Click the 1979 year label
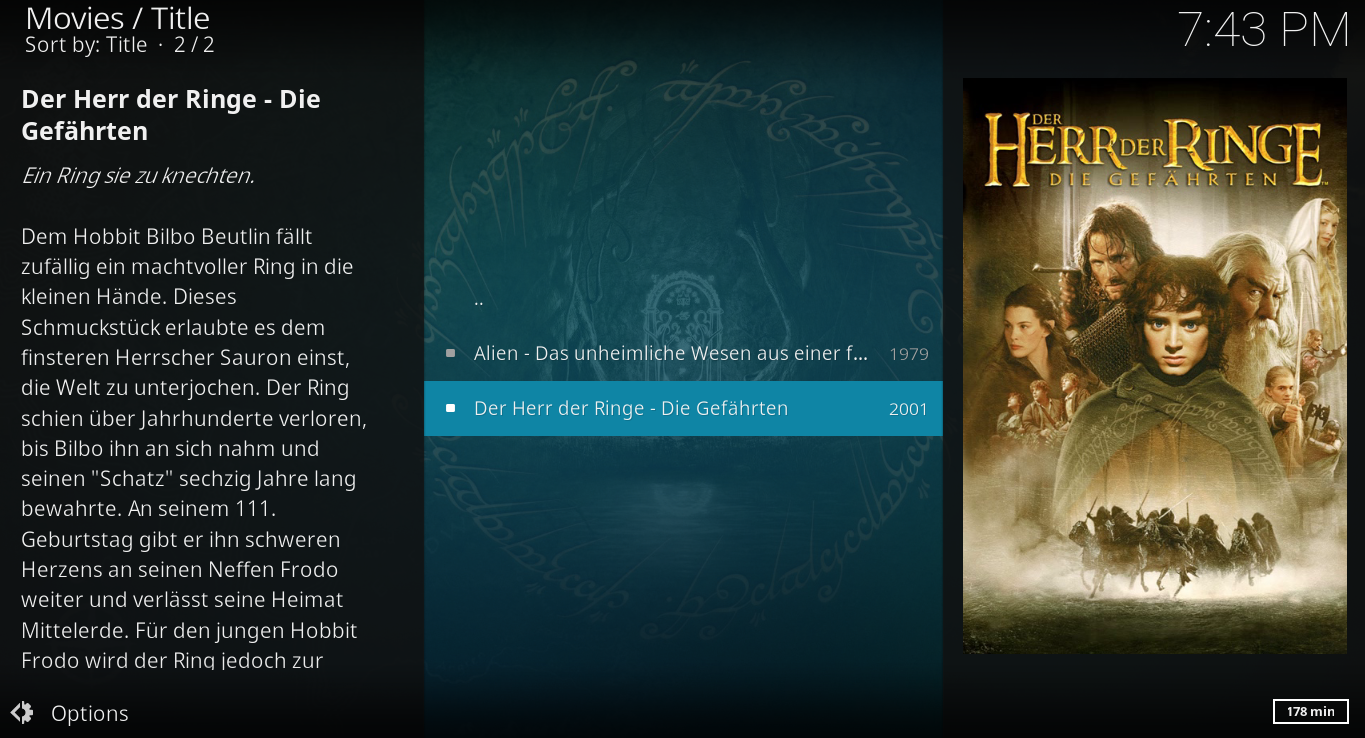This screenshot has width=1365, height=738. (x=908, y=354)
